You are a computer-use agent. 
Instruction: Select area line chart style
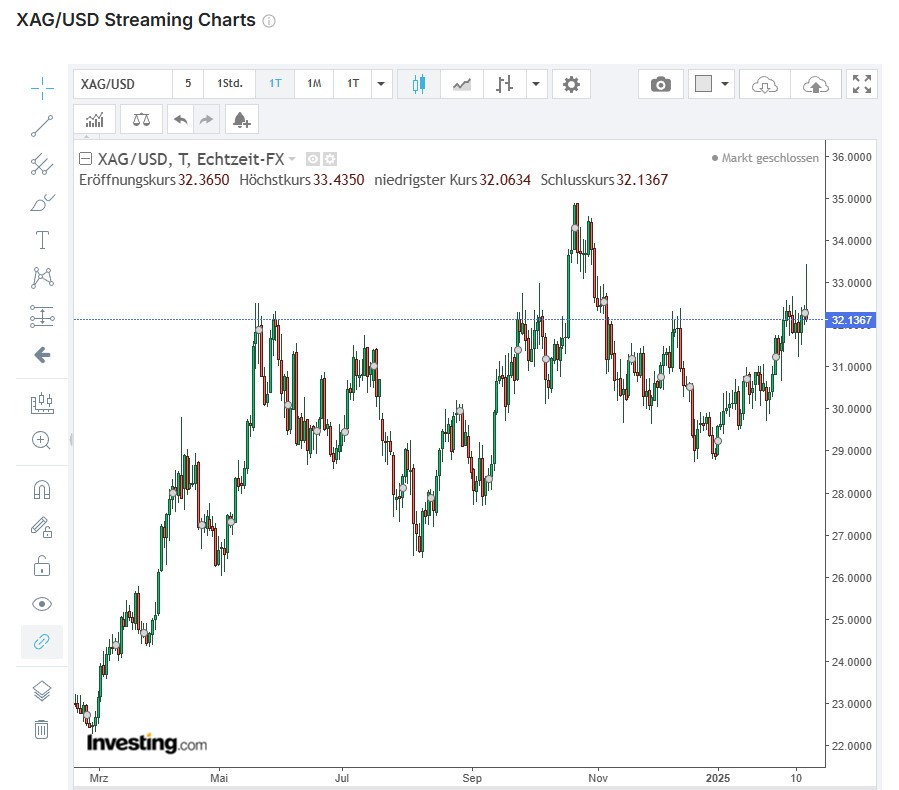click(x=462, y=84)
